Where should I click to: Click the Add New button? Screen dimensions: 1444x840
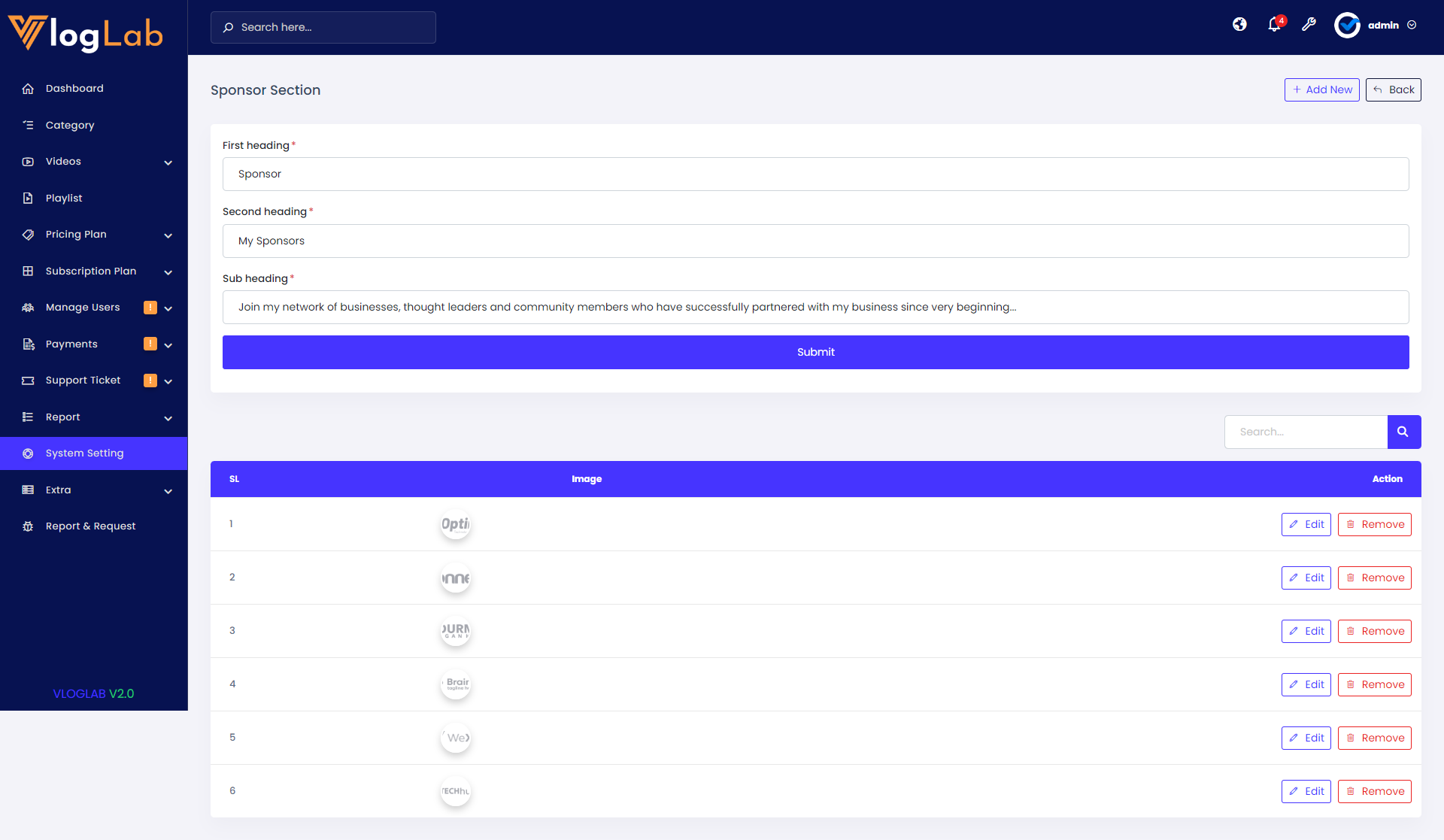coord(1321,89)
